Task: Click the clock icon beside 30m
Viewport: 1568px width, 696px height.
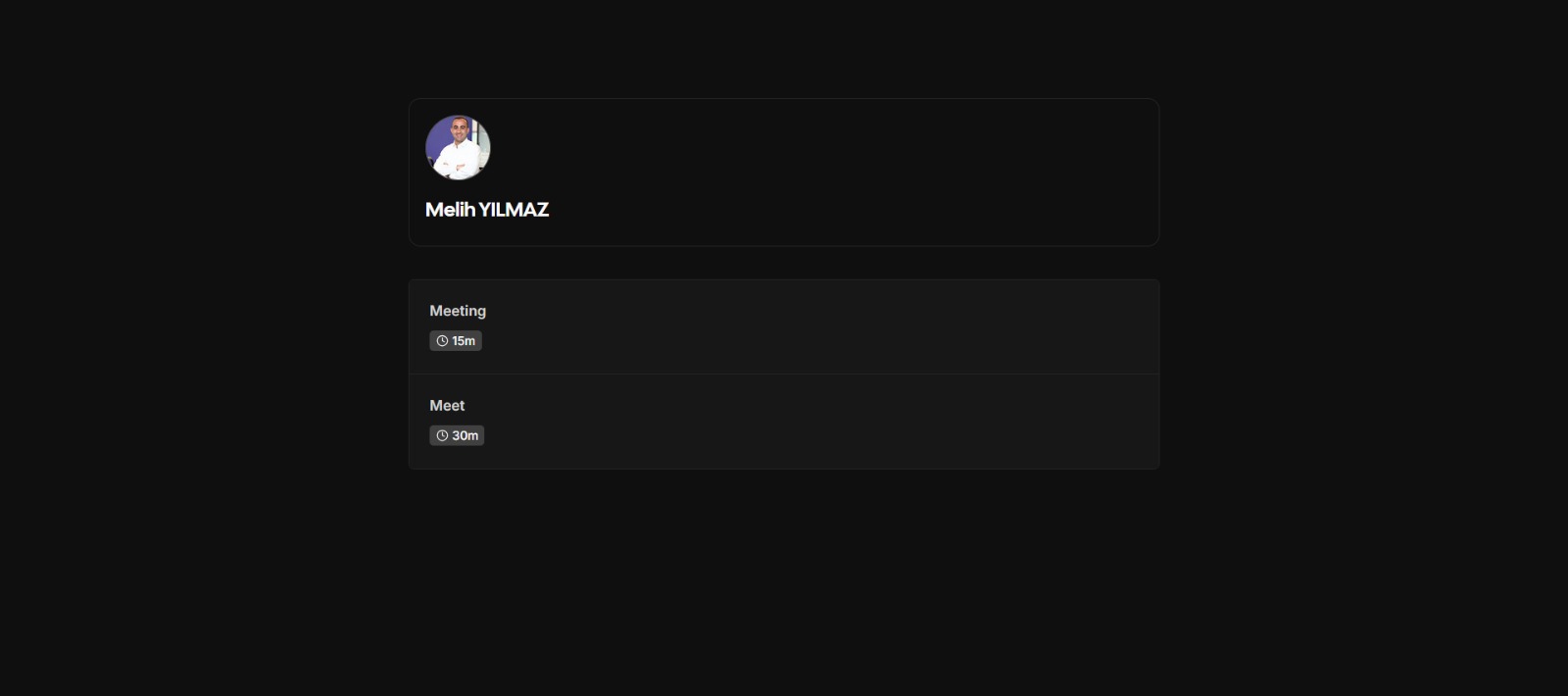Action: click(442, 436)
